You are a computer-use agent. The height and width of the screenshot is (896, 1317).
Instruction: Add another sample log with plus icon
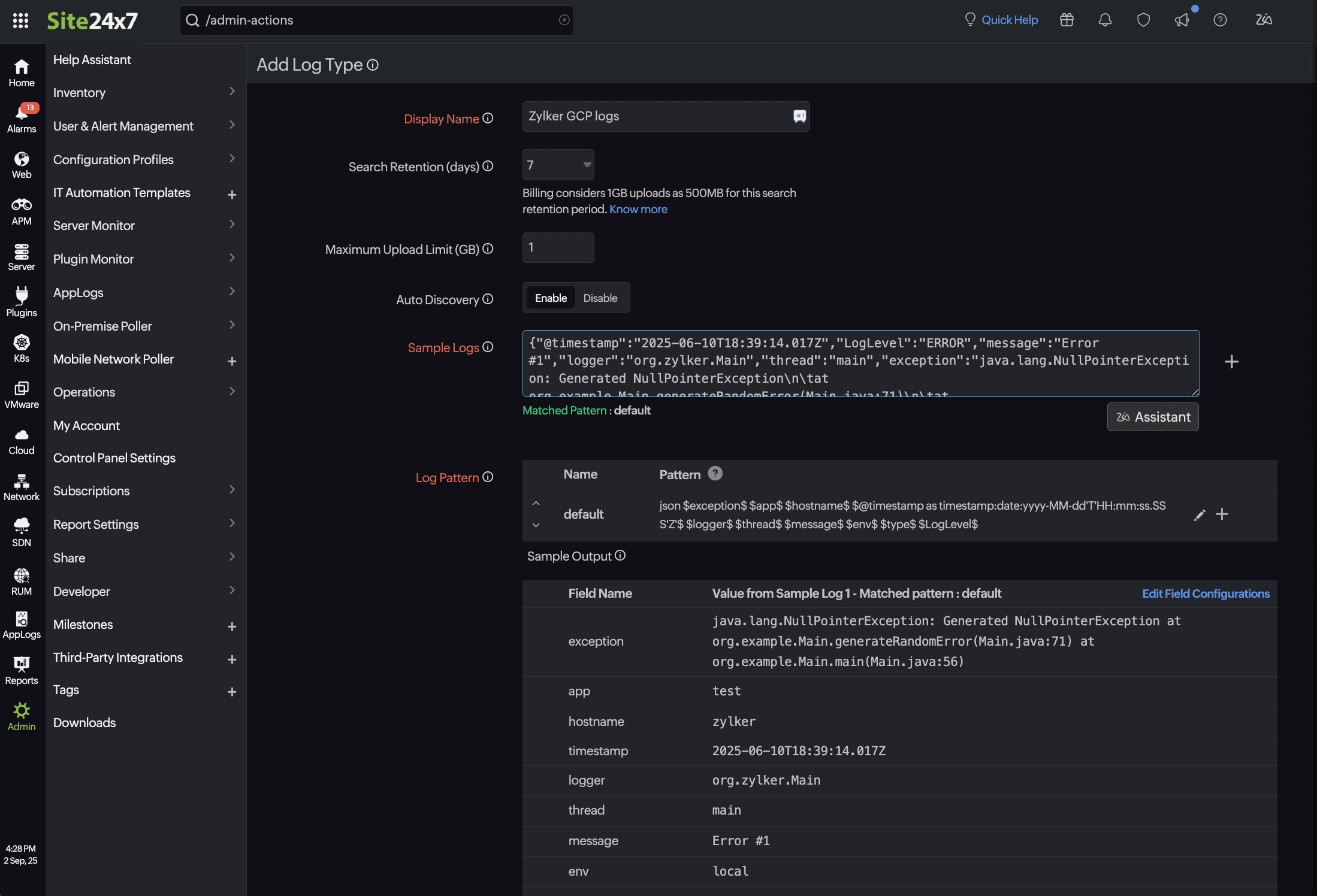pos(1231,362)
